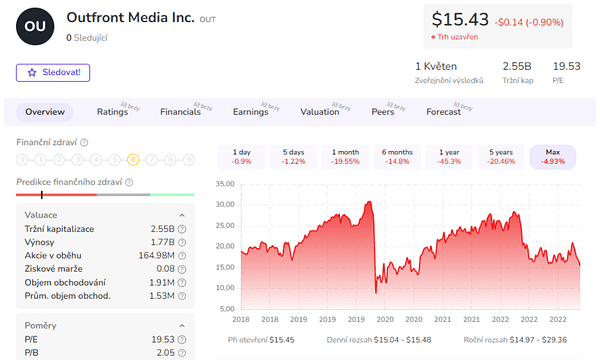Click info icon for Objem obchodování
Viewport: 600px width, 360px height.
pyautogui.click(x=182, y=283)
